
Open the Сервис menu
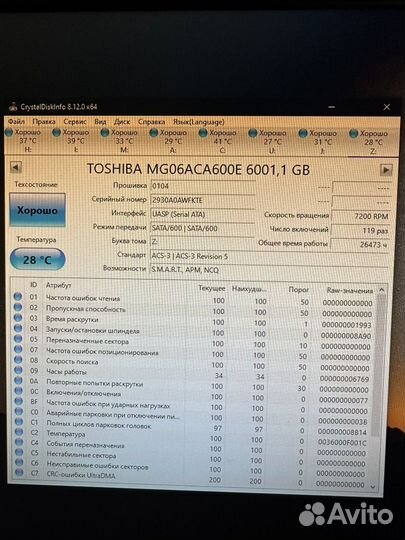click(75, 122)
